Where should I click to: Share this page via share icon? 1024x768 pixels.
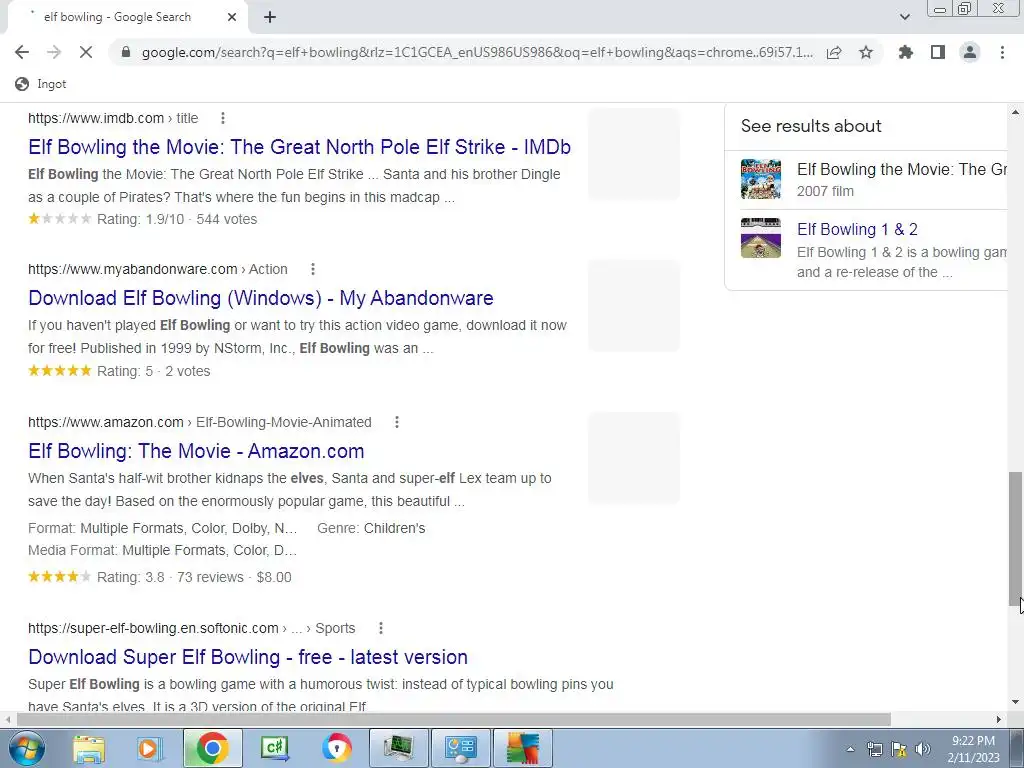click(834, 52)
